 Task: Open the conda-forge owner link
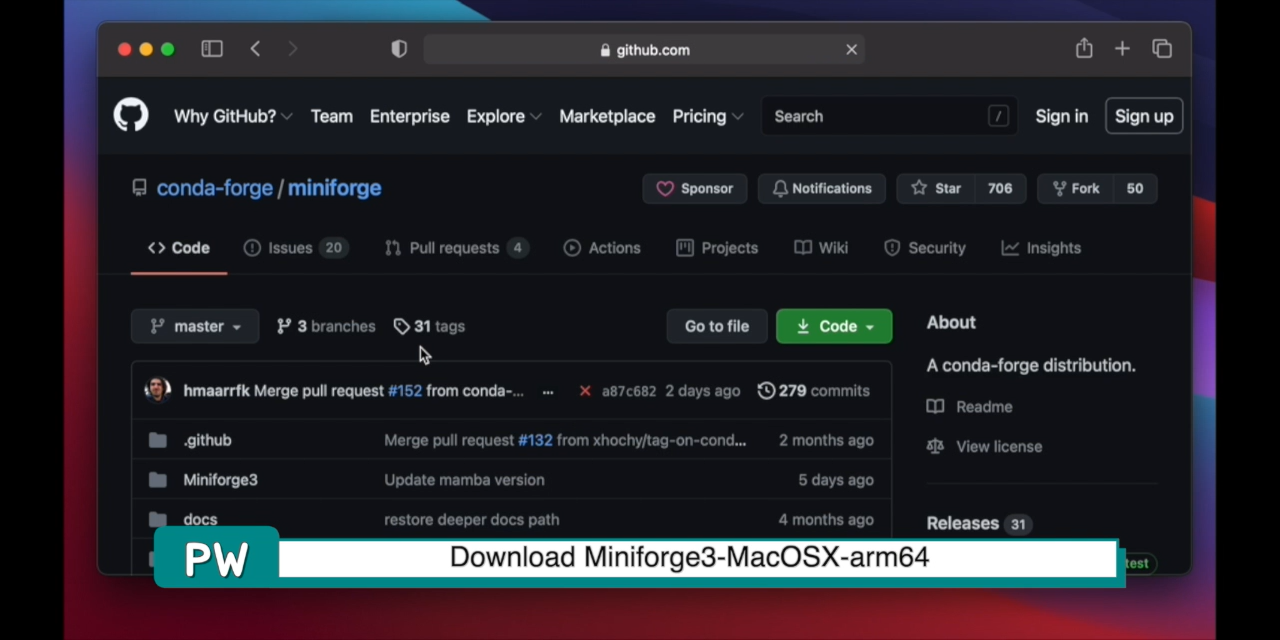click(x=215, y=188)
